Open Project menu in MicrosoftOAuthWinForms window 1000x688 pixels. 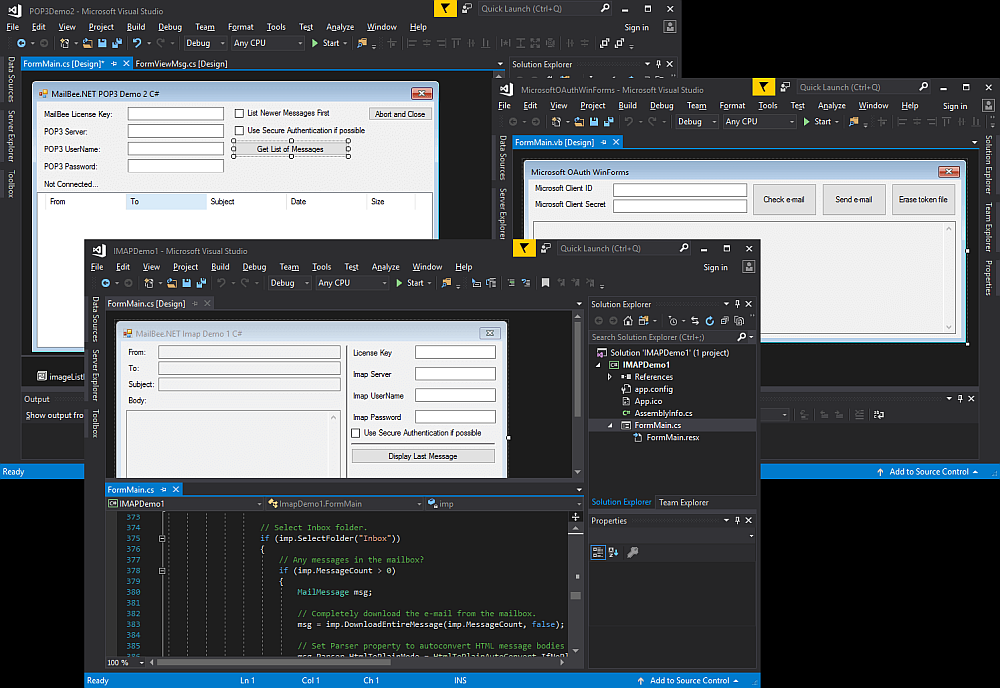pos(592,106)
